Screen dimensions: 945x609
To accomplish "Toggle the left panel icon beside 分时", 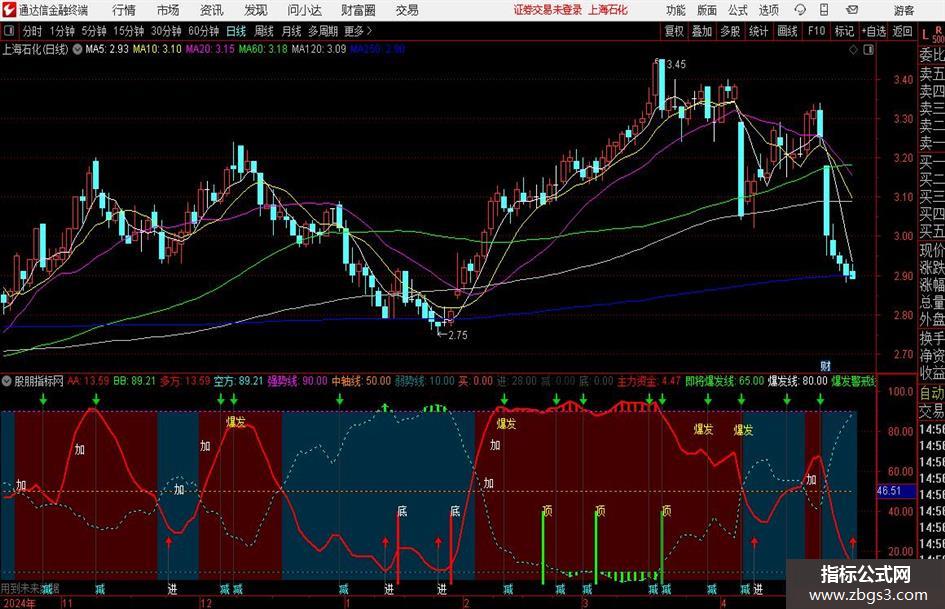I will pos(8,31).
